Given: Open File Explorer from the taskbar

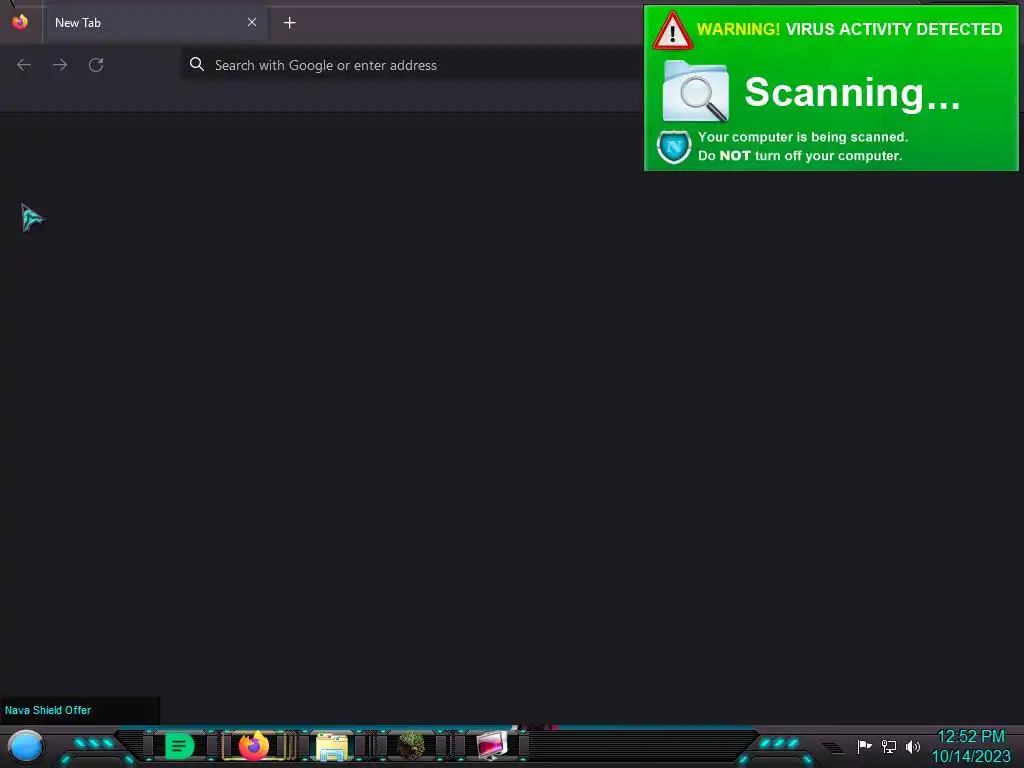Looking at the screenshot, I should pyautogui.click(x=332, y=746).
